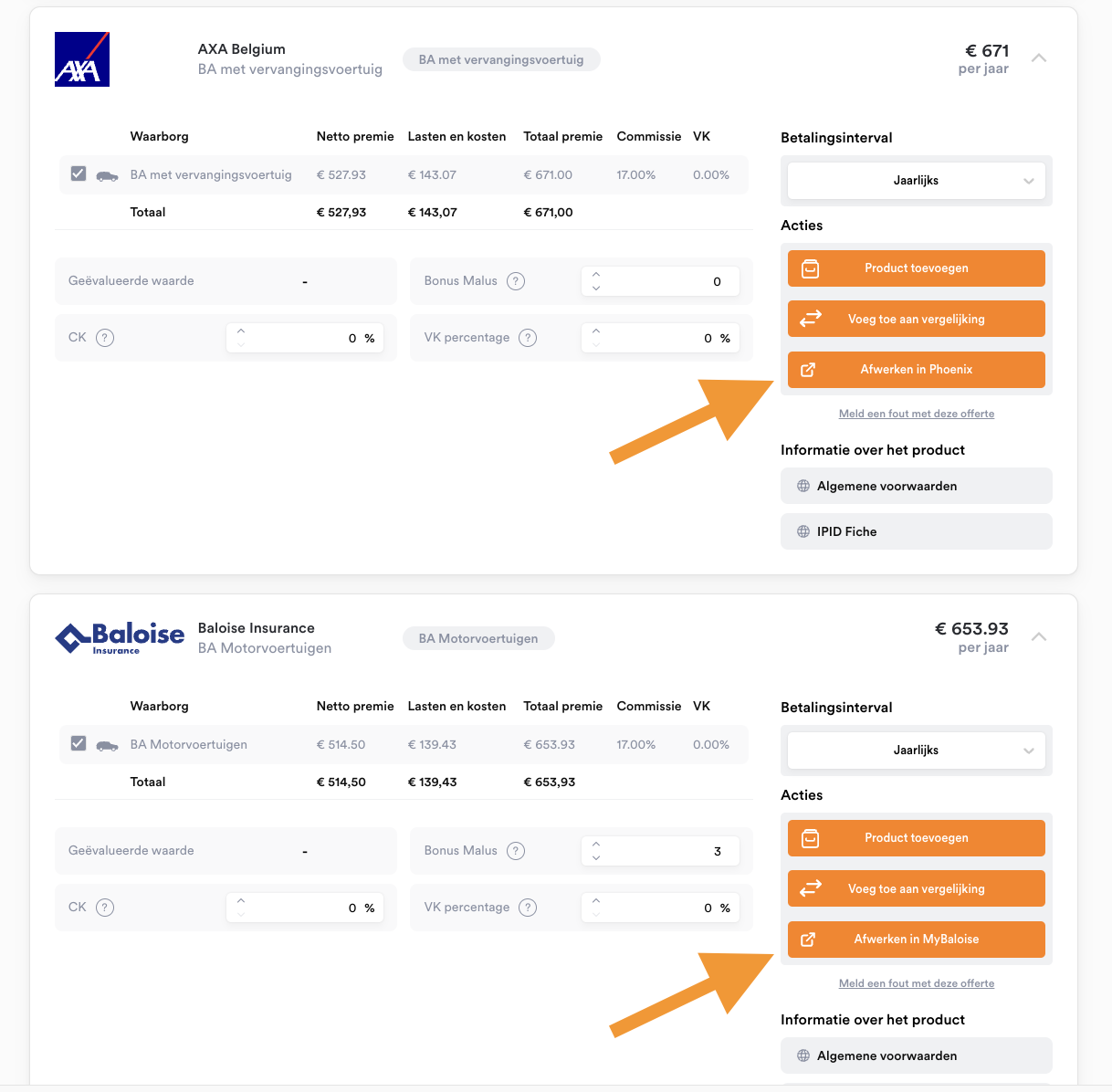Uncheck BA met vervangingsvoertuig coverage checkbox
The image size is (1112, 1092).
coord(79,173)
